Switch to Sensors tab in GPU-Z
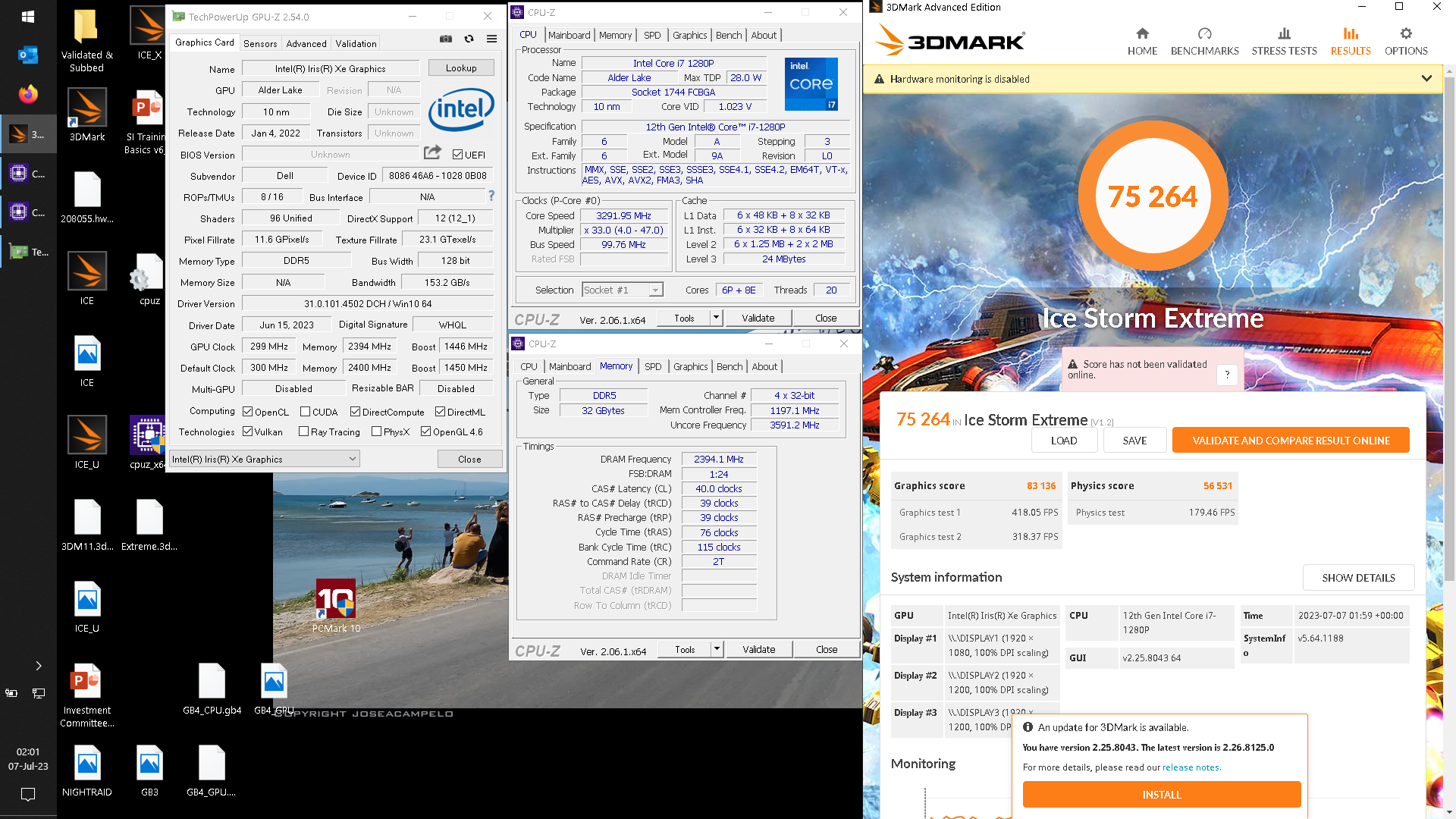Screen dimensions: 1456x819 [x=260, y=43]
